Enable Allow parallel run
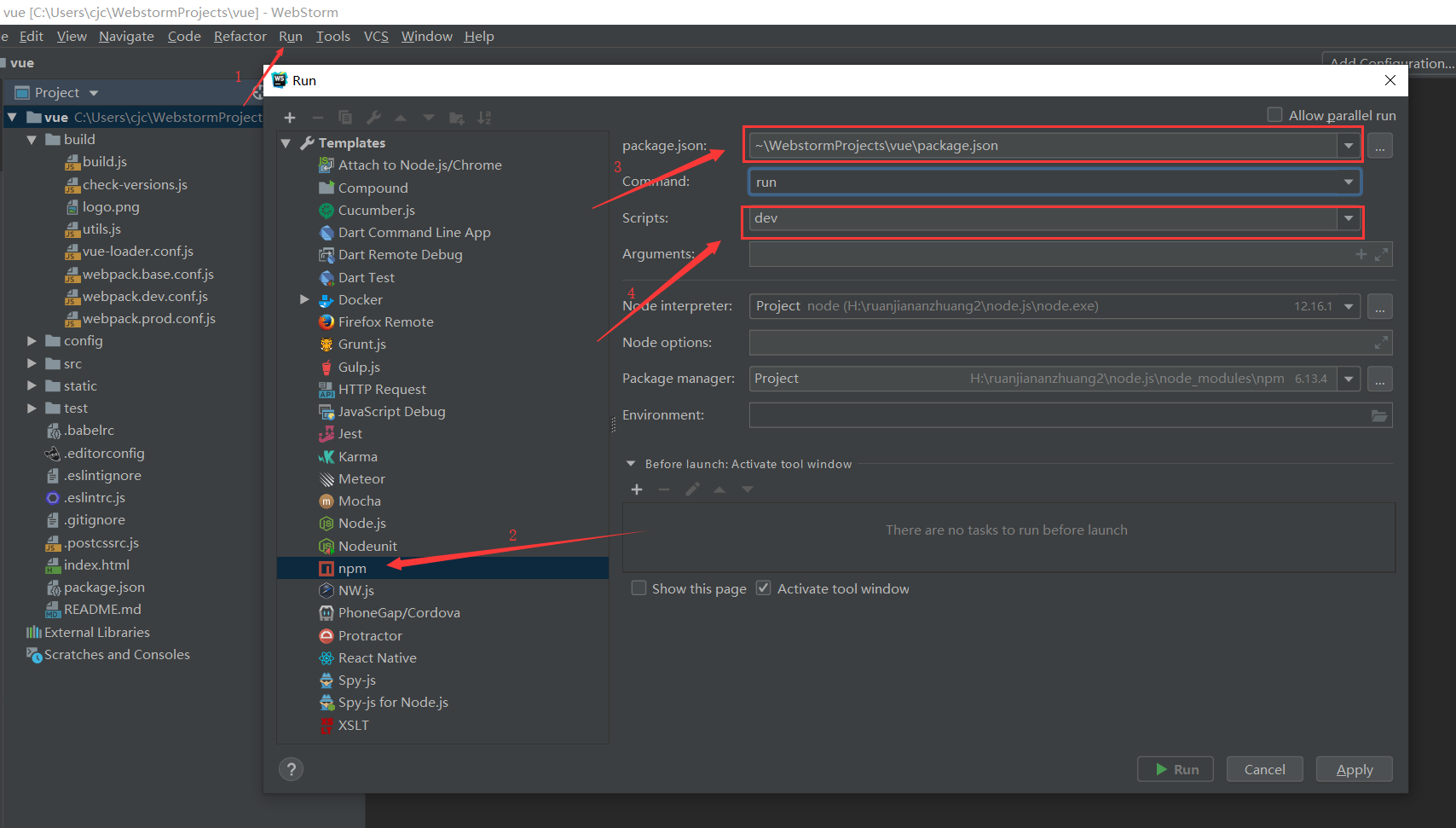This screenshot has height=828, width=1456. 1274,113
